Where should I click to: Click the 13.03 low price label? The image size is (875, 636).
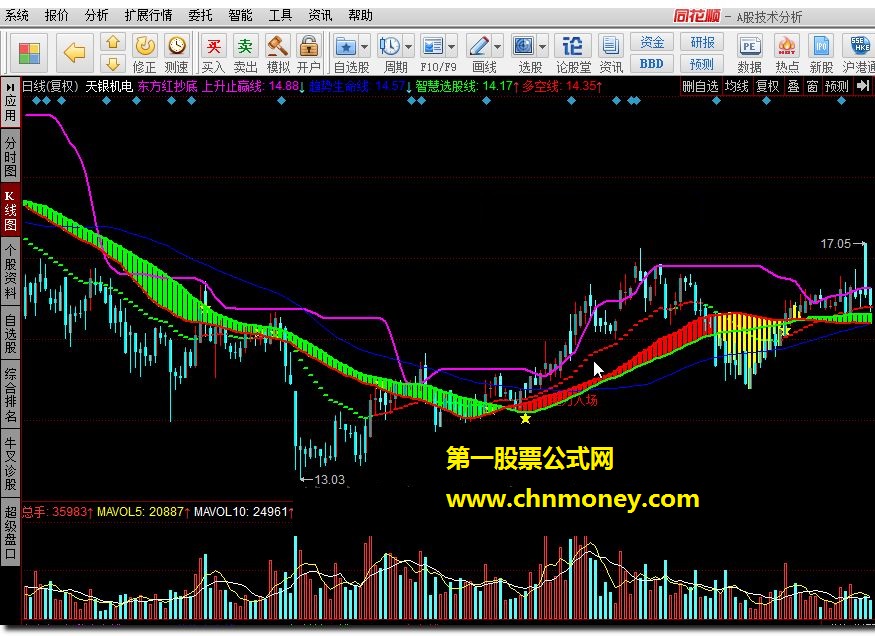pyautogui.click(x=329, y=480)
